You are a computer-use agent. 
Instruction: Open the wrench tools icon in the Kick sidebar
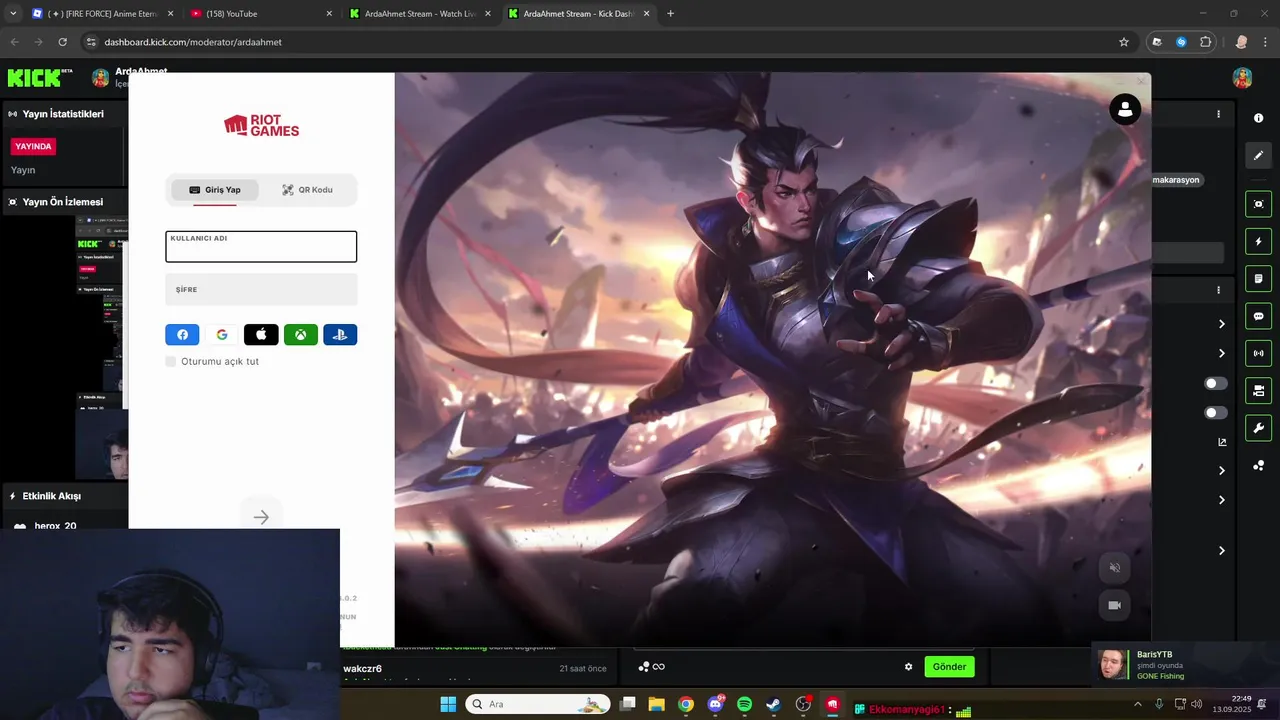pyautogui.click(x=1258, y=428)
